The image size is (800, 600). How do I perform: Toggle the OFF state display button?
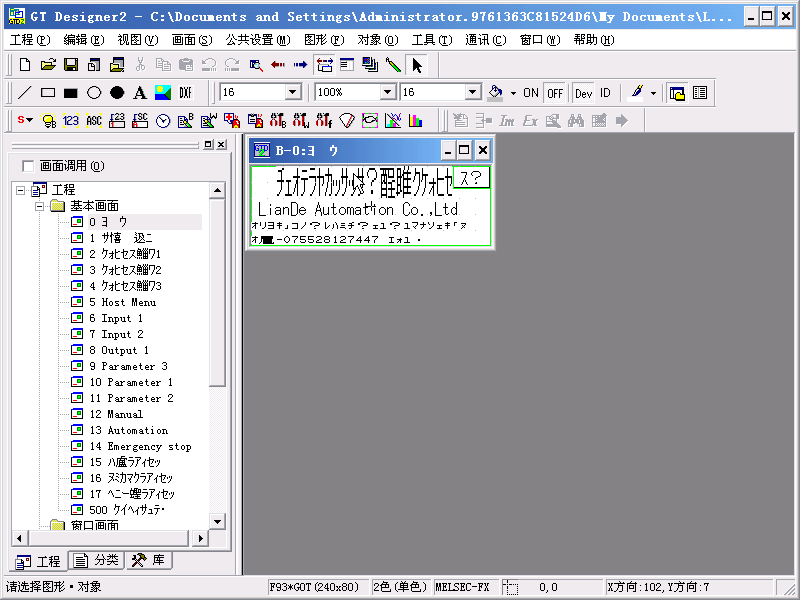(554, 93)
